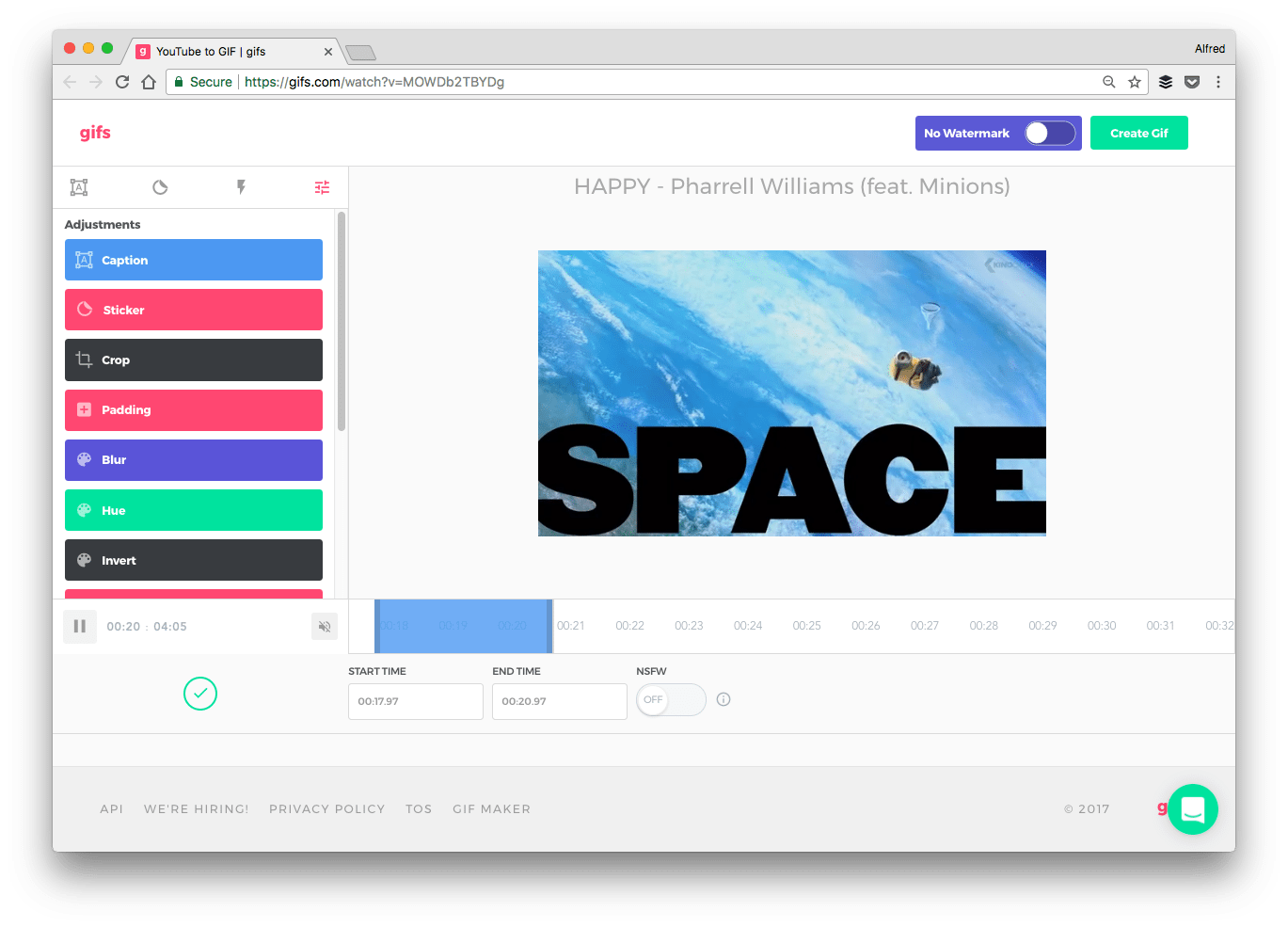Viewport: 1288px width, 927px height.
Task: Click the zoom magnifier icon in address bar
Action: [x=1109, y=82]
